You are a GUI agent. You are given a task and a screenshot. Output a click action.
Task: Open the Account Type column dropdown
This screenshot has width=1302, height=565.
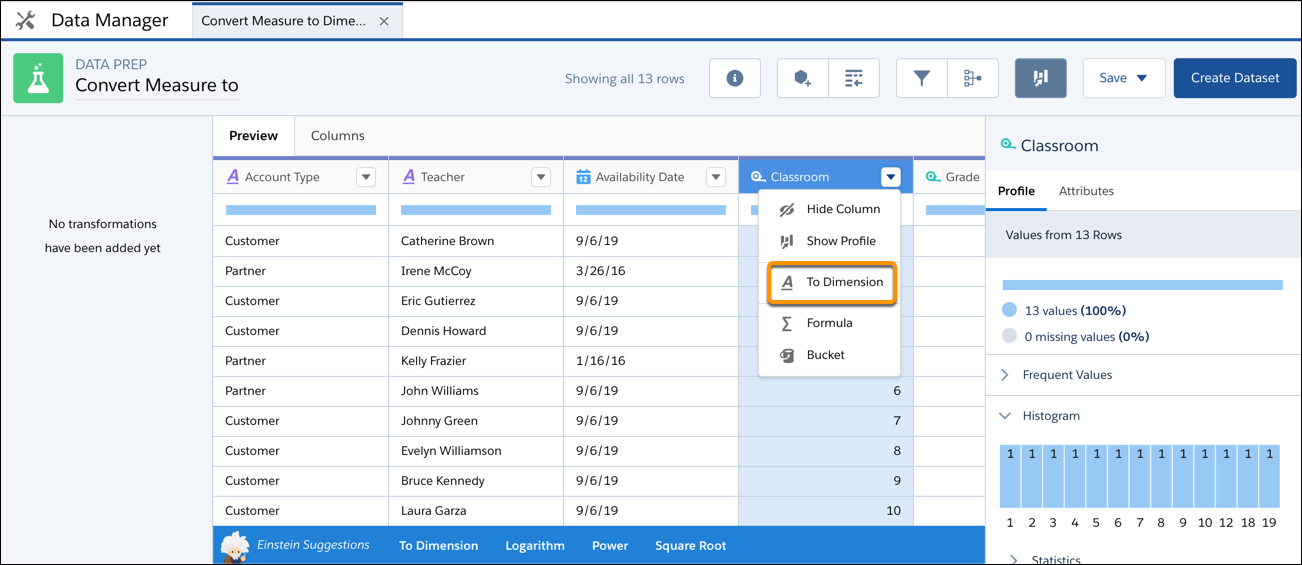tap(366, 177)
